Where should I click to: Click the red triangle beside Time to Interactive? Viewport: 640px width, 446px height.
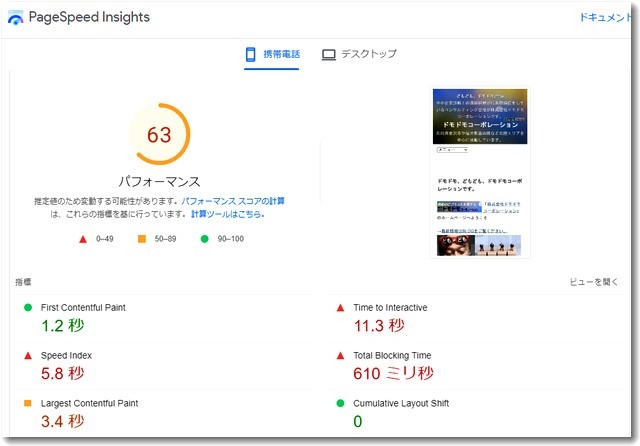tap(340, 308)
